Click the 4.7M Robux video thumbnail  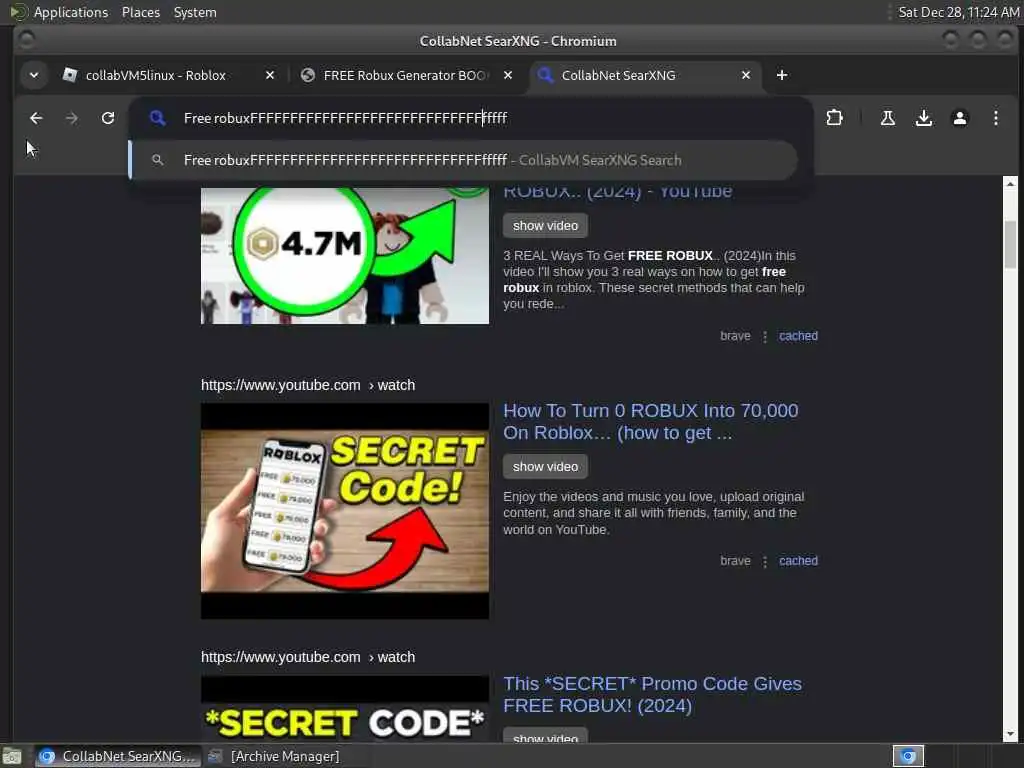tap(345, 255)
